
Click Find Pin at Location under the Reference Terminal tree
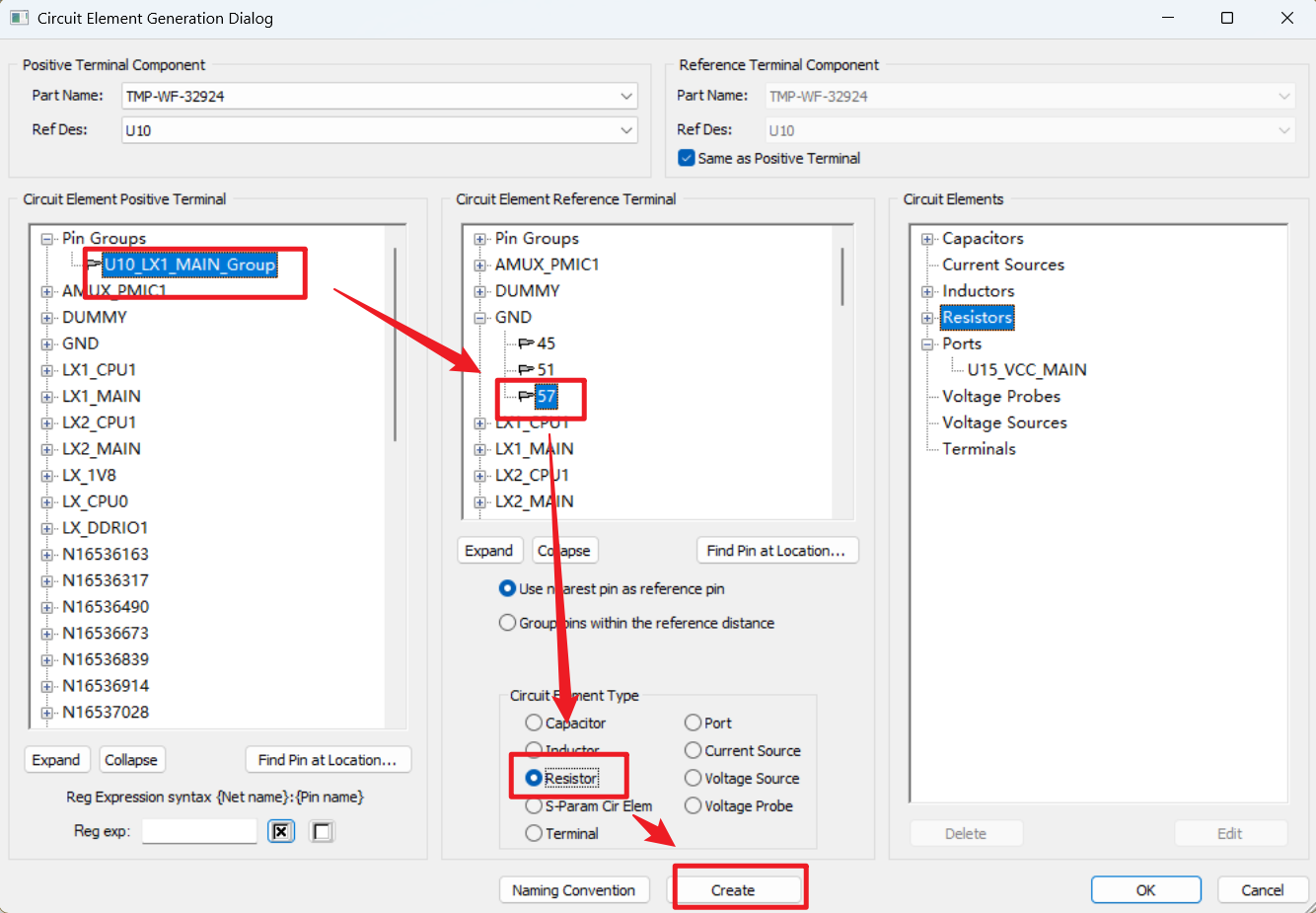pos(776,551)
